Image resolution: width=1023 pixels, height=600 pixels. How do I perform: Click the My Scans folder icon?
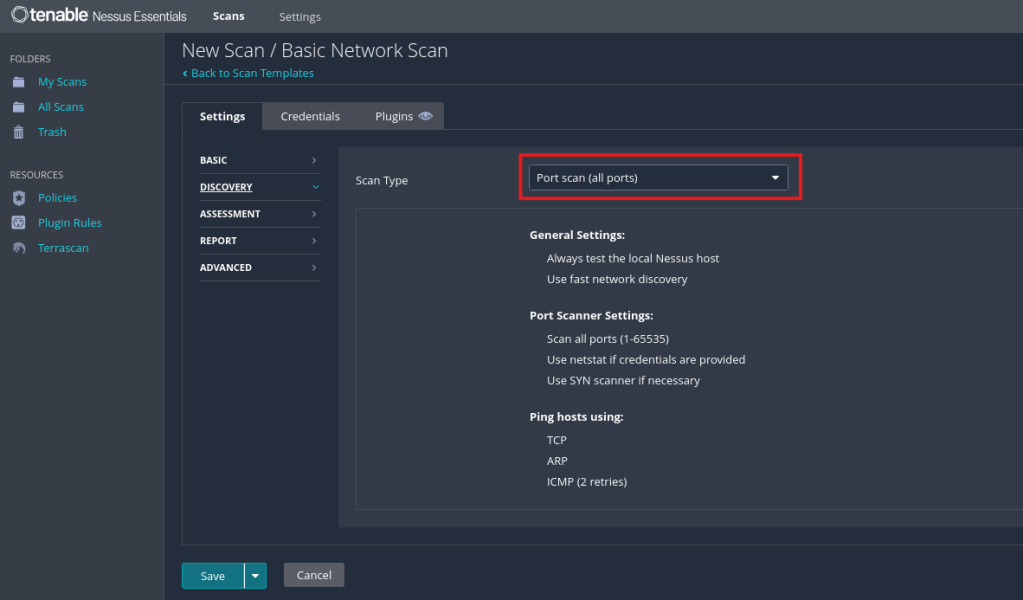click(x=18, y=82)
